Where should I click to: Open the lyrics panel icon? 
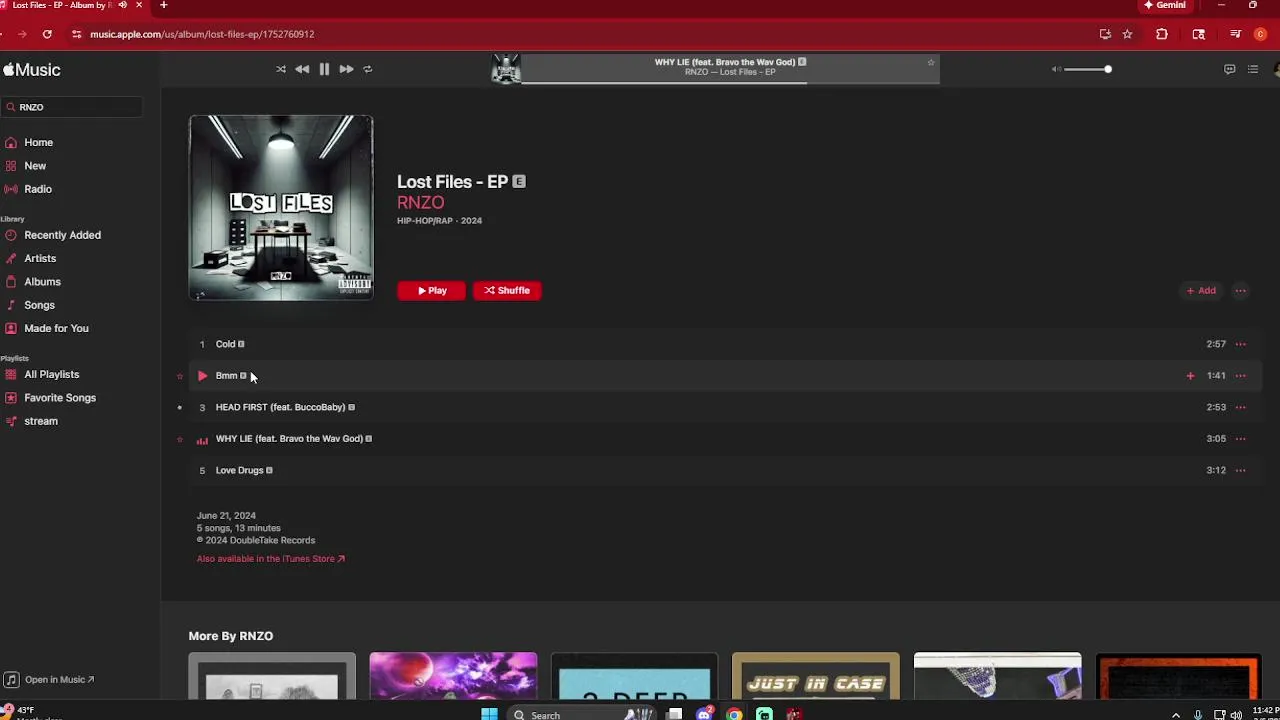coord(1229,69)
